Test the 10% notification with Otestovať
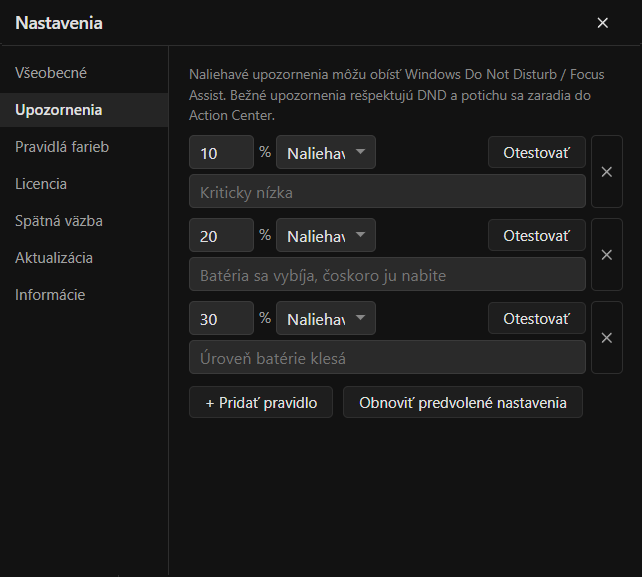Image resolution: width=642 pixels, height=577 pixels. (536, 152)
